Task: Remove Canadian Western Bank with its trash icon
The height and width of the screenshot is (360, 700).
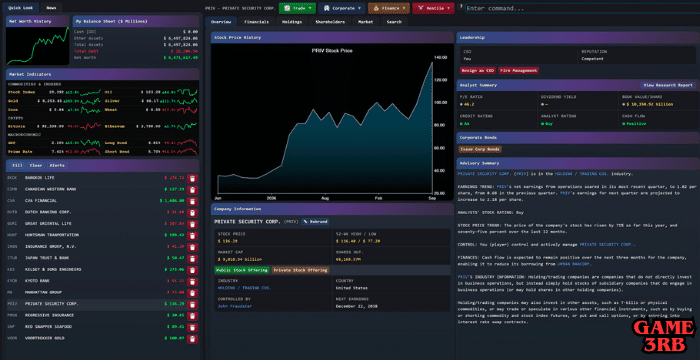Action: (192, 189)
